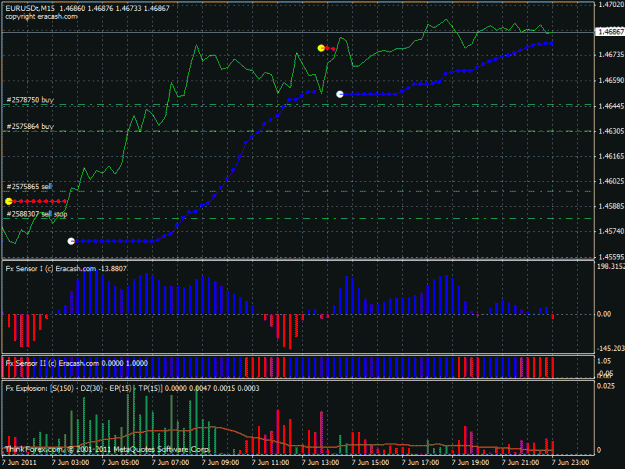Click the '7 Jun 05:00' time axis label

[x=120, y=463]
